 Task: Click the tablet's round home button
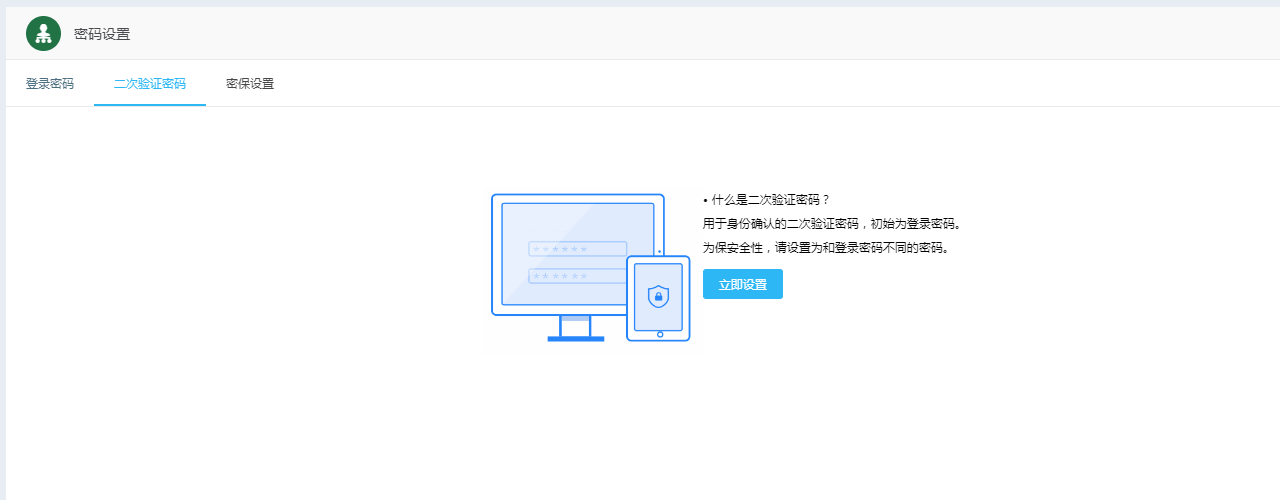(660, 334)
